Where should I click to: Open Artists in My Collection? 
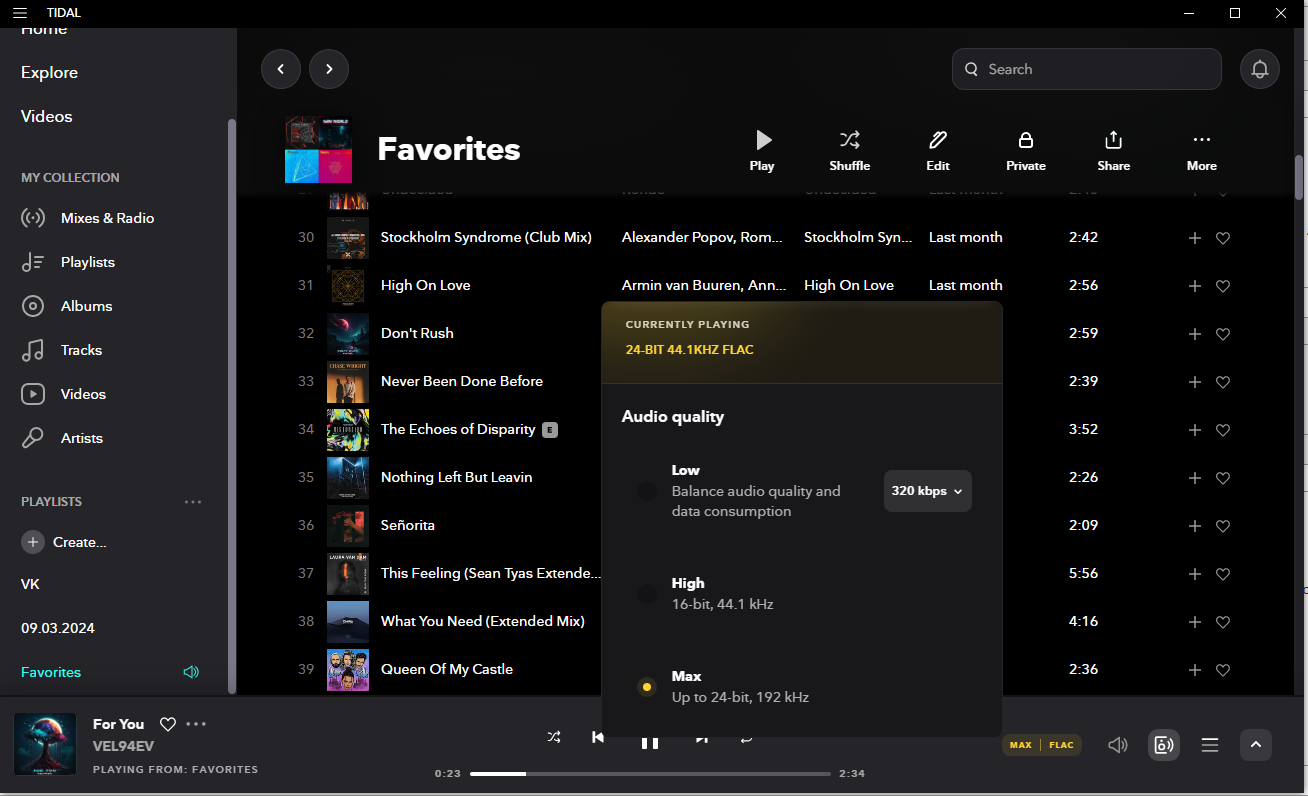pos(62,438)
